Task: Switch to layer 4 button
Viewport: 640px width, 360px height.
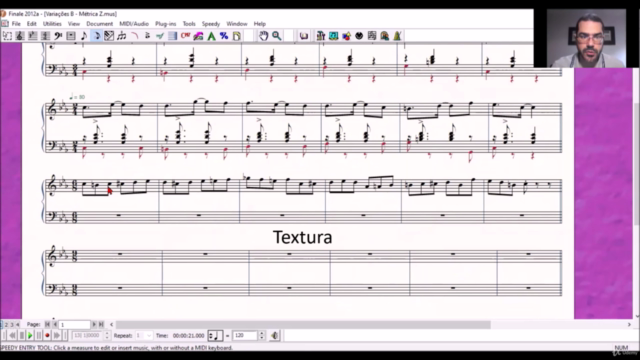Action: point(17,324)
